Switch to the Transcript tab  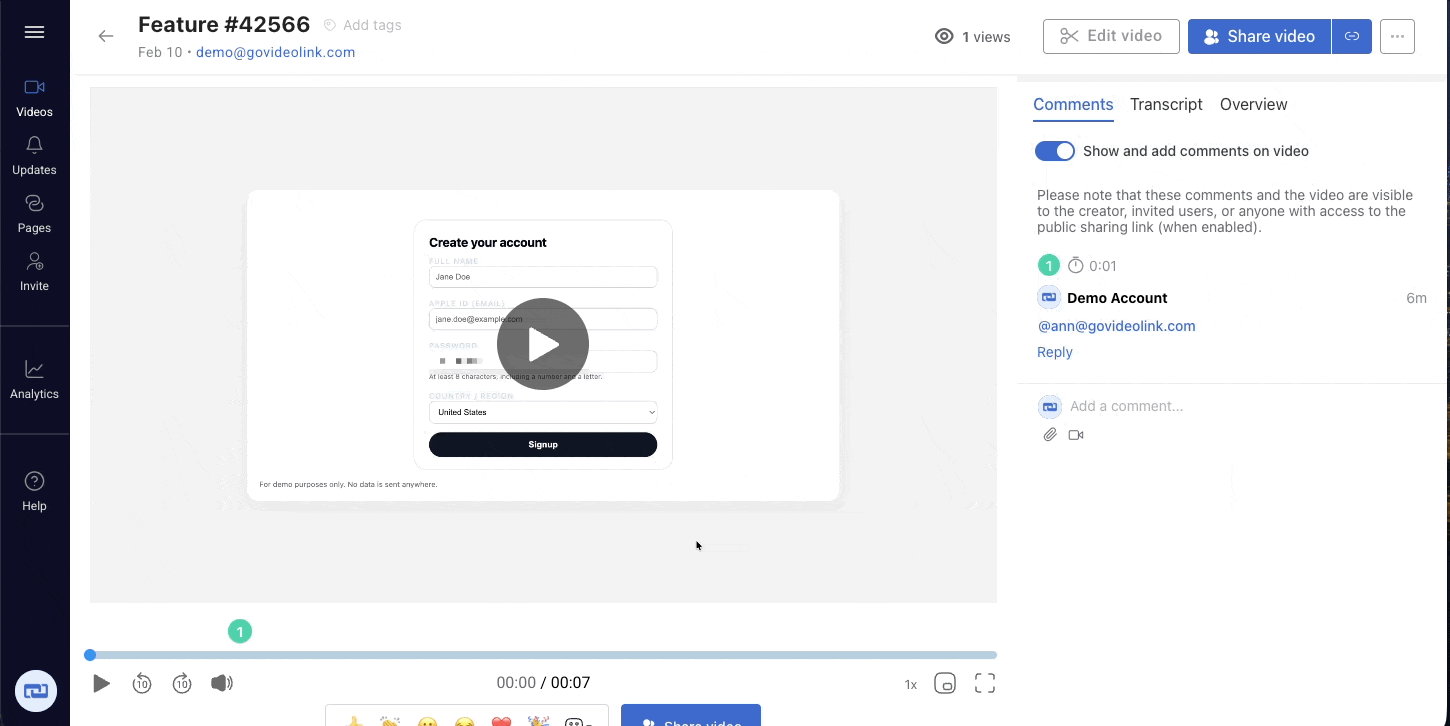(1166, 104)
